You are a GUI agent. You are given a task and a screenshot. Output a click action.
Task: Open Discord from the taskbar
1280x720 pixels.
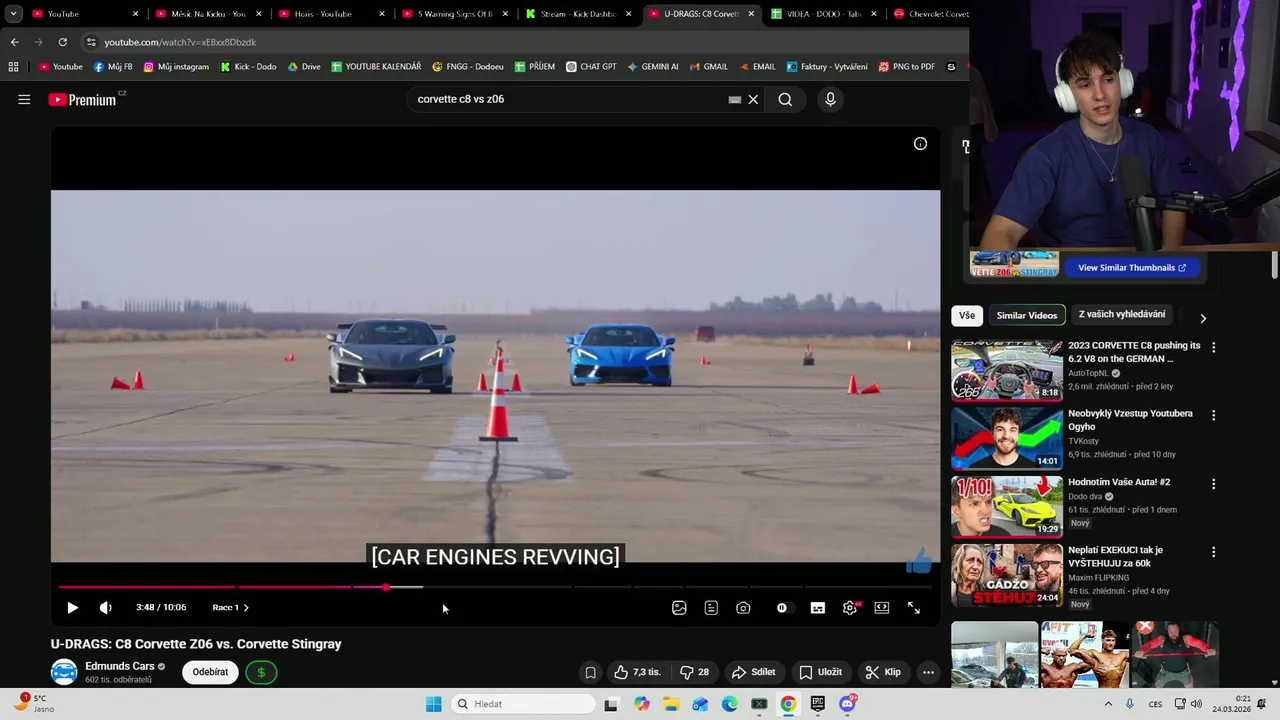coord(847,704)
